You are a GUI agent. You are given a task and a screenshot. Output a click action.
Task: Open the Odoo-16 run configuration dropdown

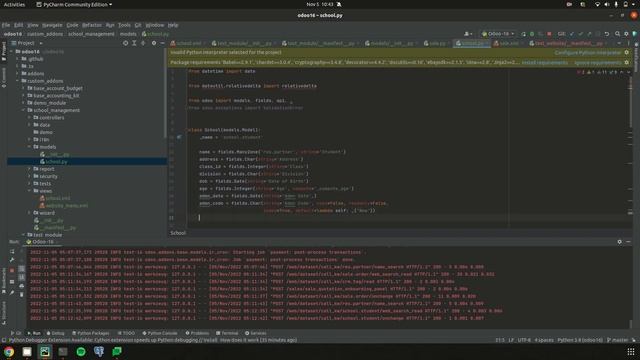498,34
